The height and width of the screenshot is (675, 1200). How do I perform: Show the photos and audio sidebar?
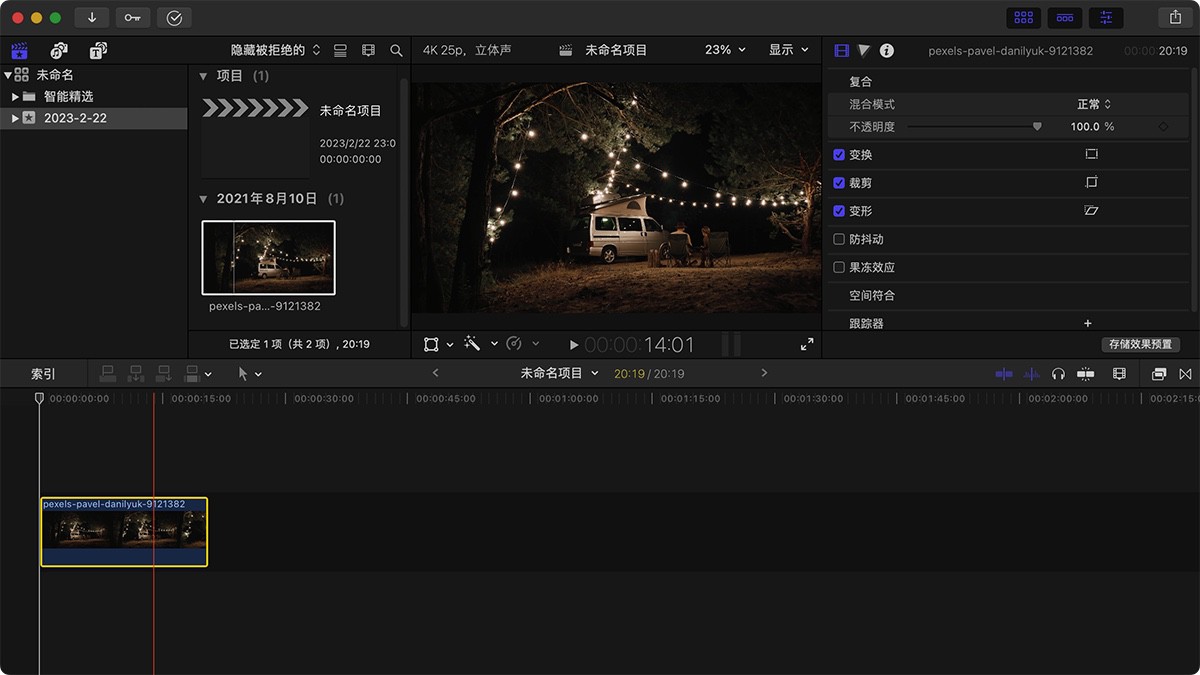59,50
